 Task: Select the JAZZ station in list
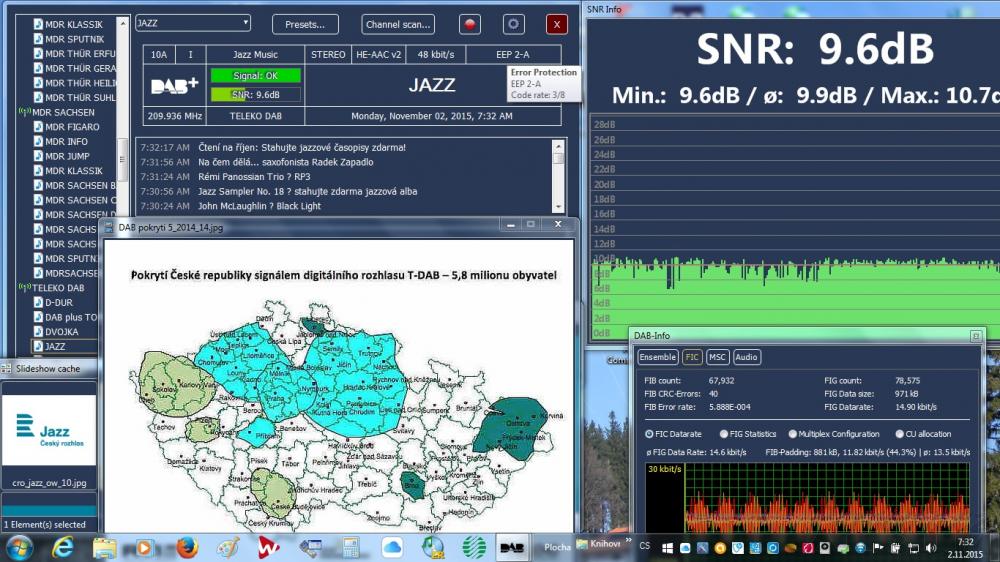55,346
